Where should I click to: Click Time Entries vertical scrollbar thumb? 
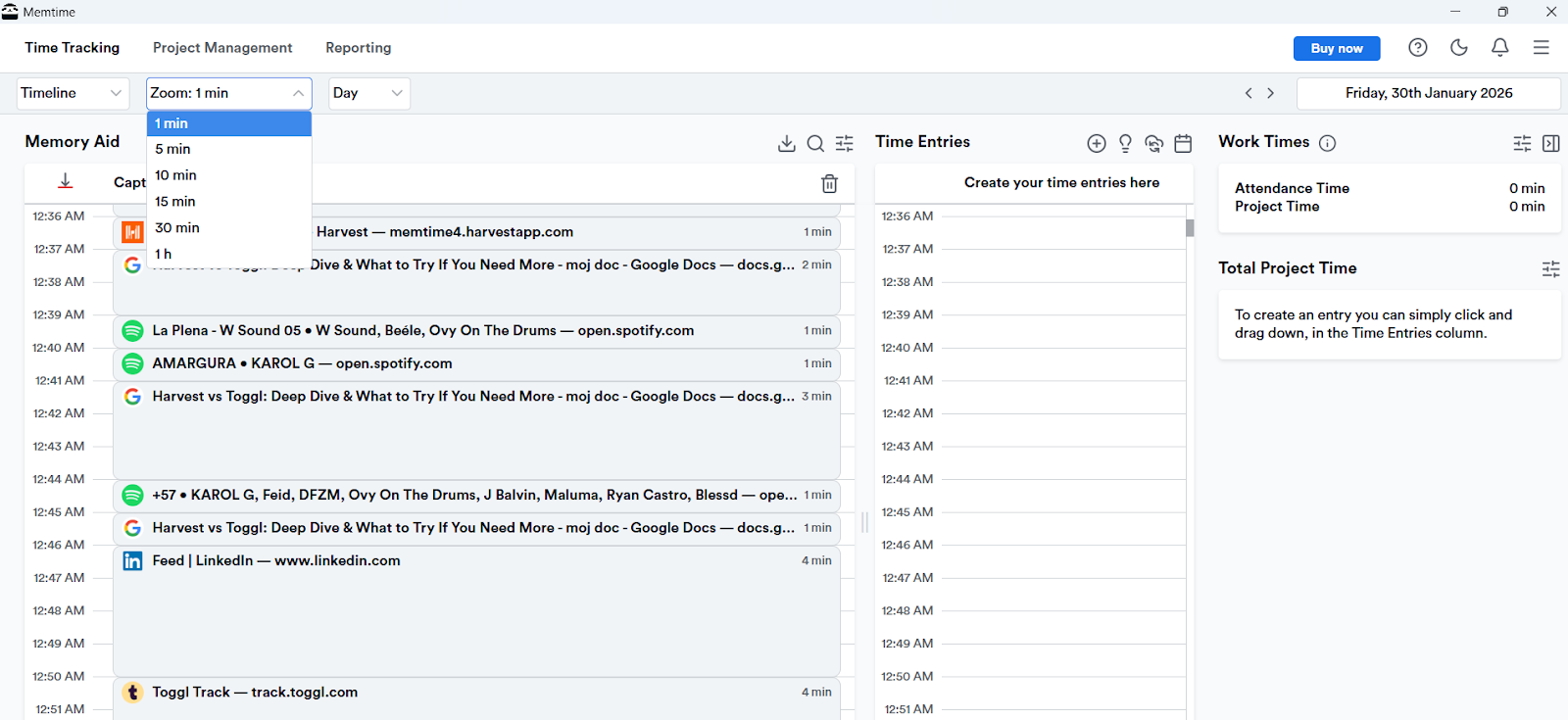pos(1190,228)
